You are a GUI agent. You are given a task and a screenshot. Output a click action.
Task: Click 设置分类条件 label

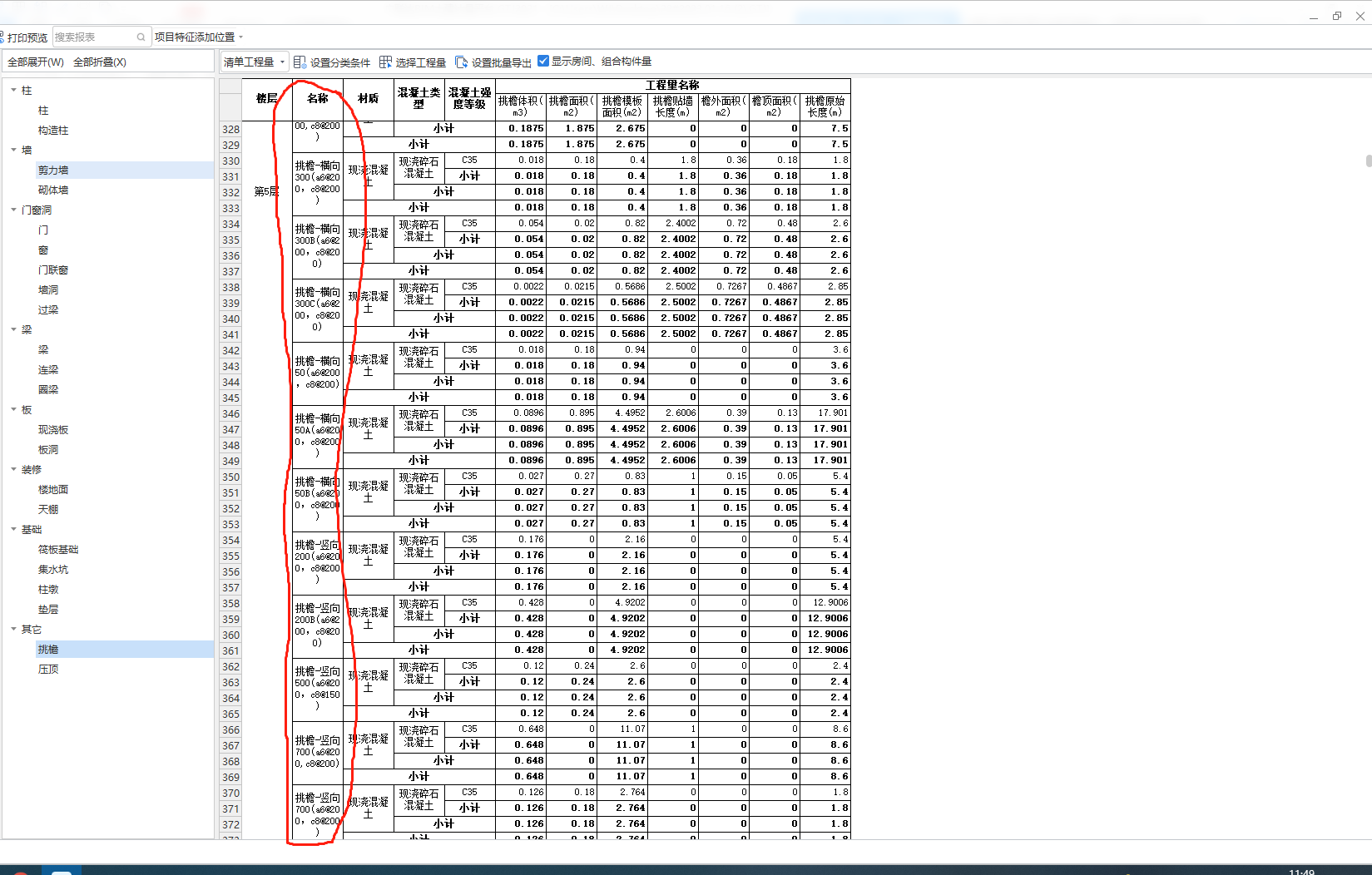point(340,62)
